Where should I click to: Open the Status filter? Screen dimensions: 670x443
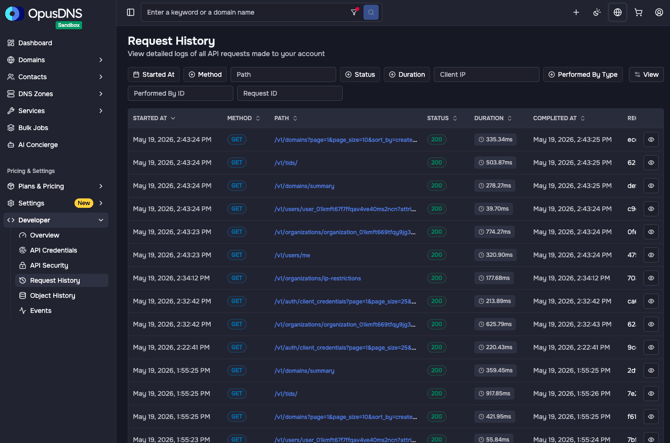pos(360,74)
